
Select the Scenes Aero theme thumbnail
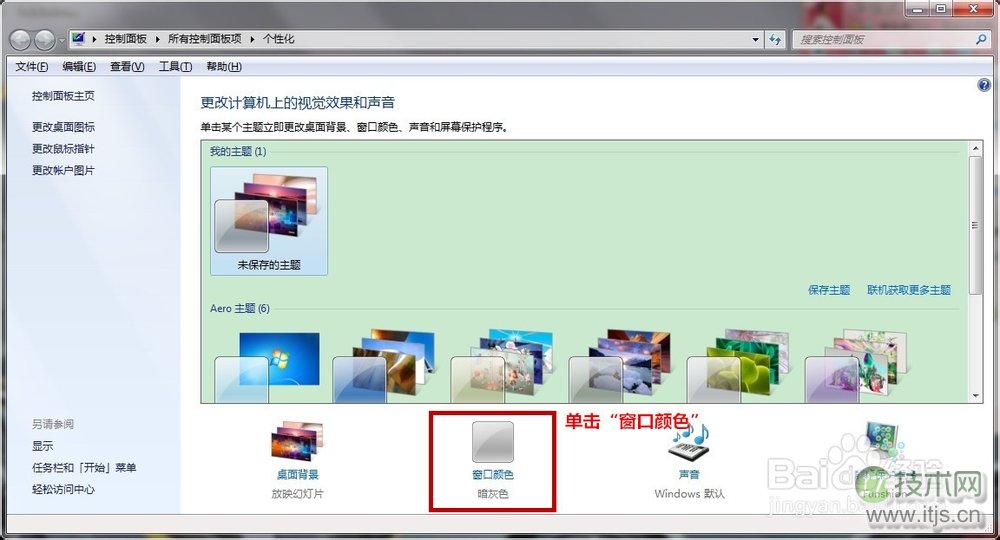pyautogui.click(x=857, y=367)
